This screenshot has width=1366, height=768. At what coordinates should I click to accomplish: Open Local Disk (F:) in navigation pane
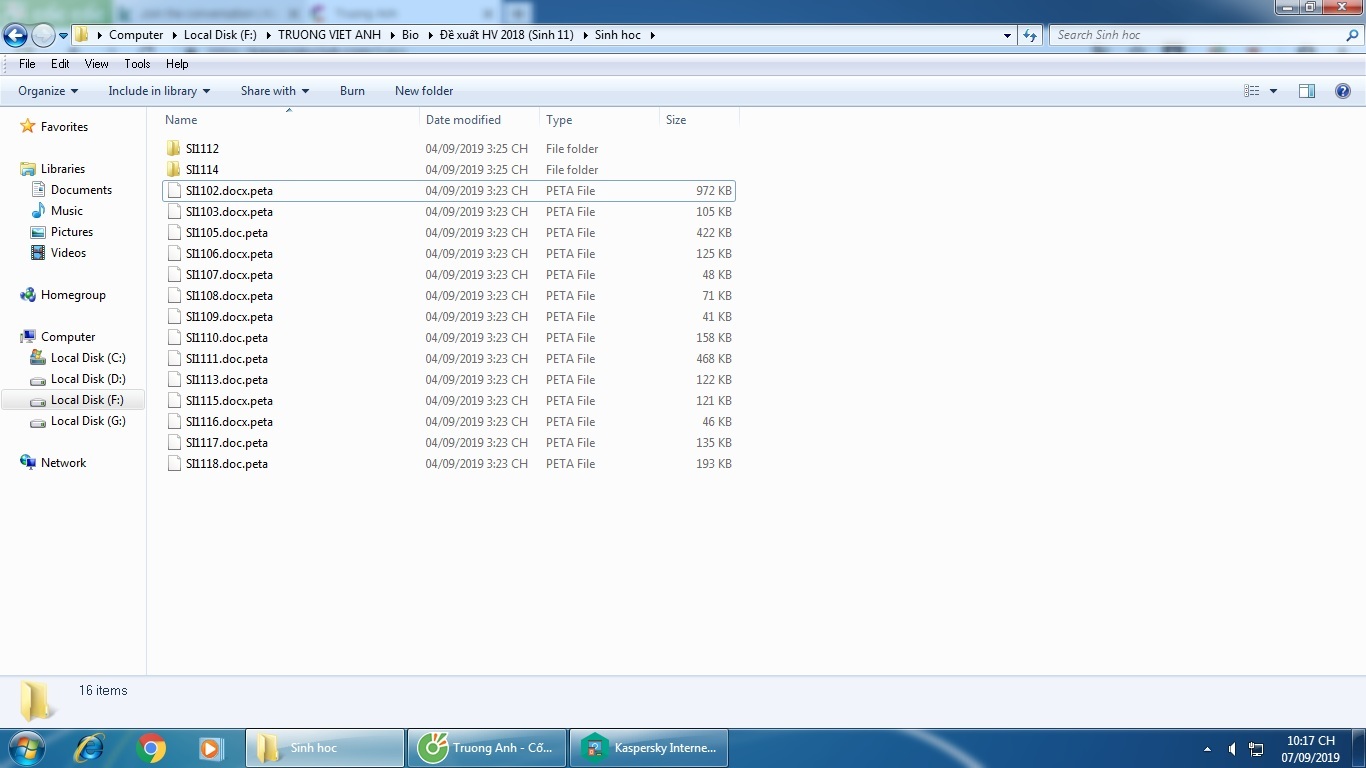87,400
